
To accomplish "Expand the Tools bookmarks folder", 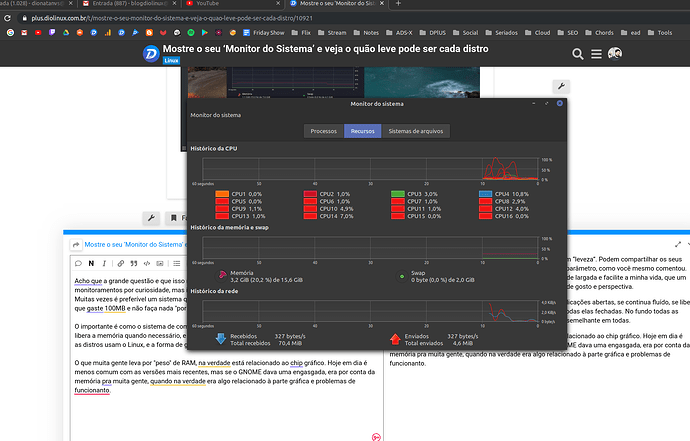I will (x=660, y=33).
